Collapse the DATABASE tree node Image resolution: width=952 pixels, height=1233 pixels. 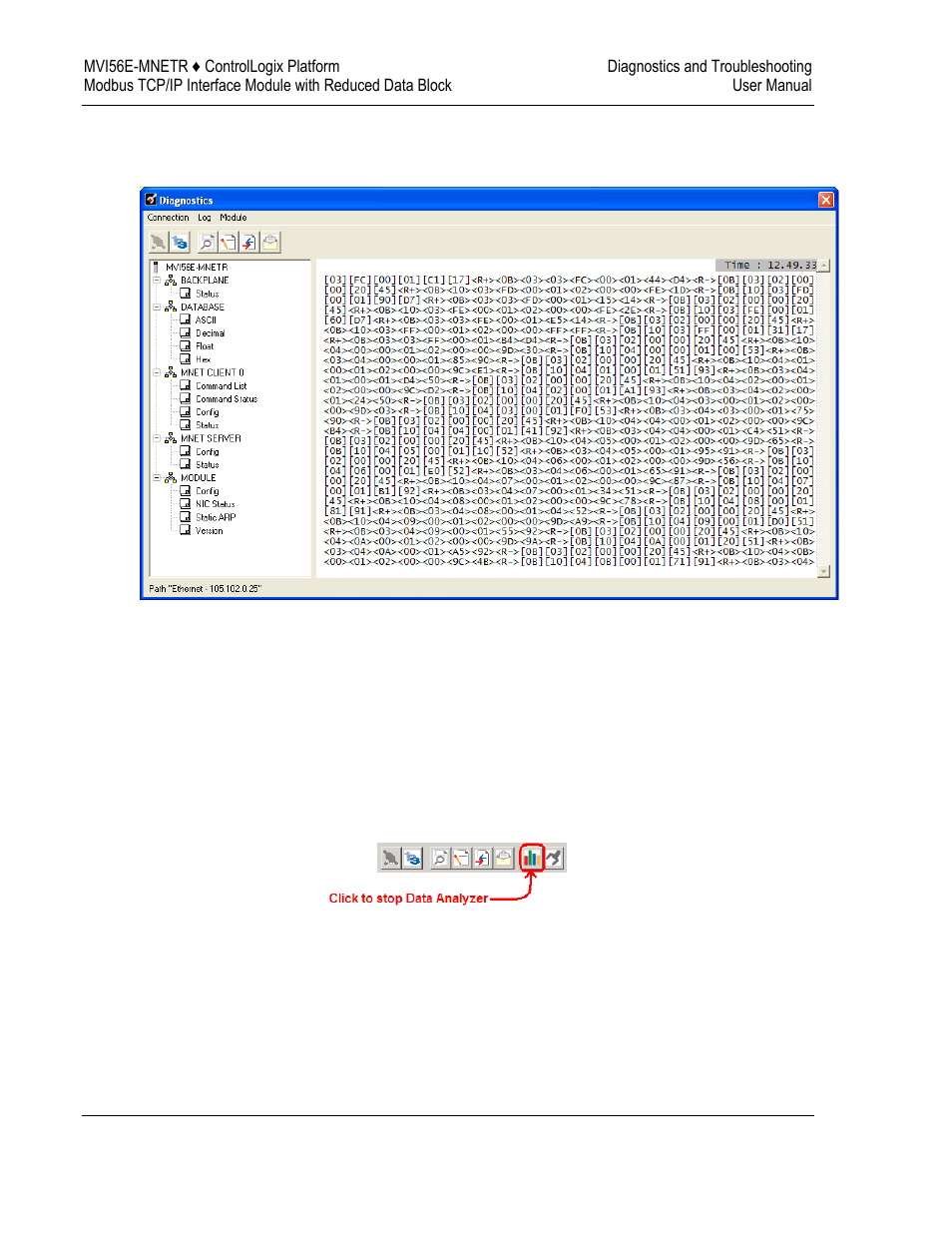point(157,307)
